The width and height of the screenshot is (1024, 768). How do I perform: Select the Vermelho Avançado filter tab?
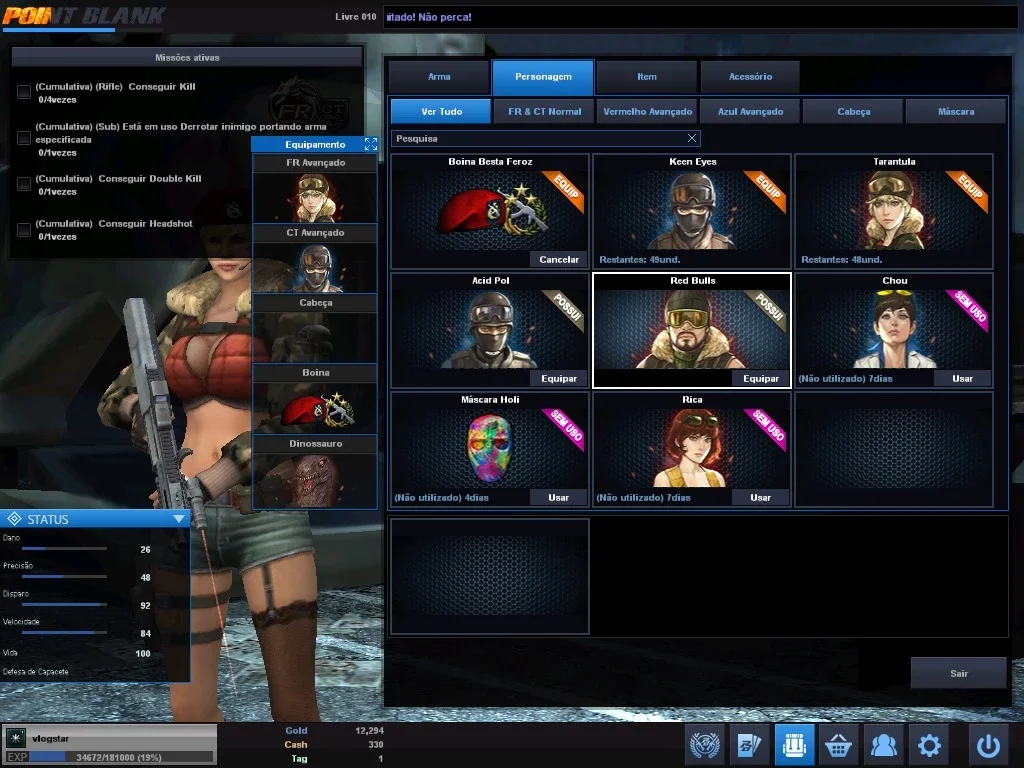(x=647, y=112)
